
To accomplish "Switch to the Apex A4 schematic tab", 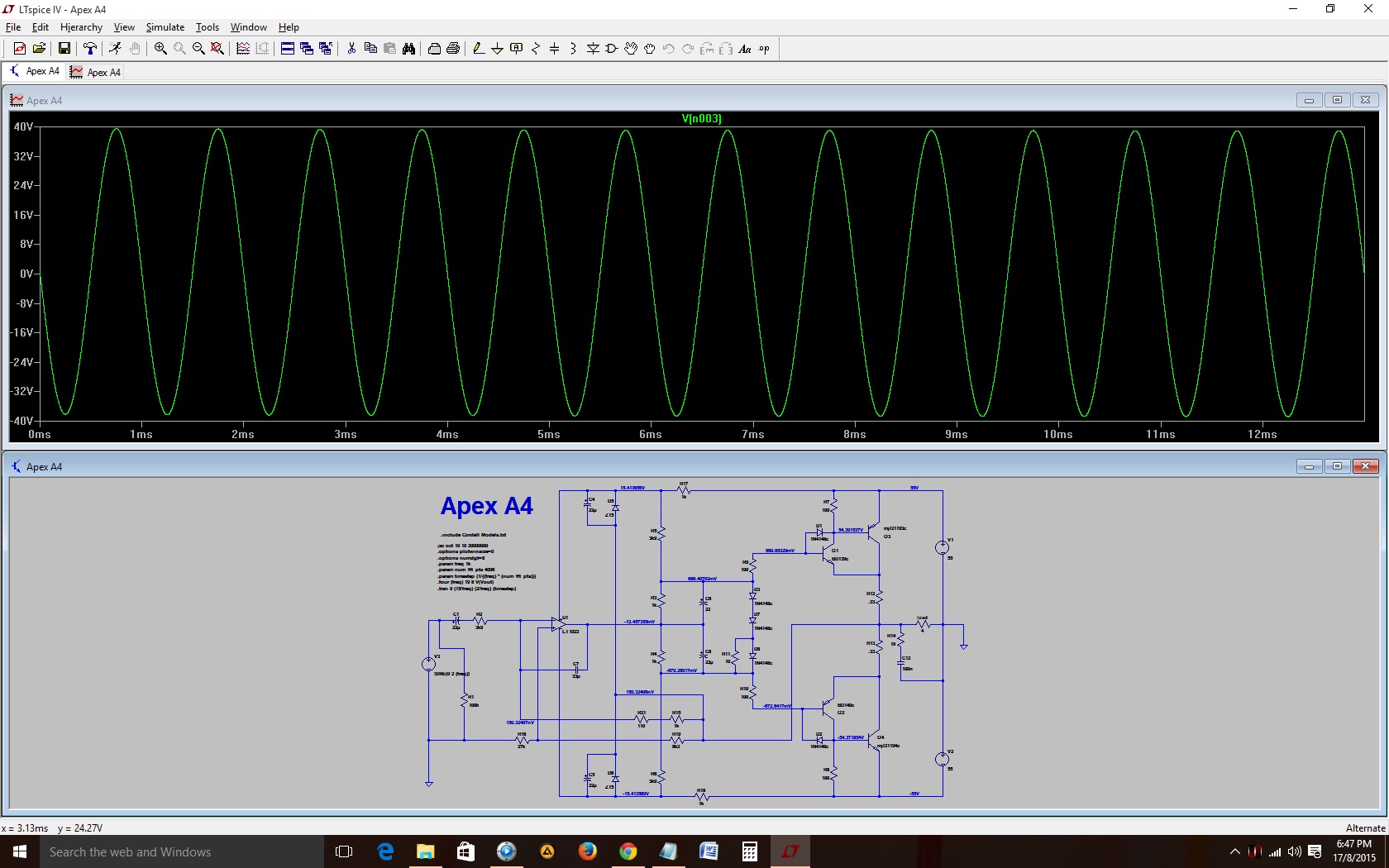I will 35,72.
